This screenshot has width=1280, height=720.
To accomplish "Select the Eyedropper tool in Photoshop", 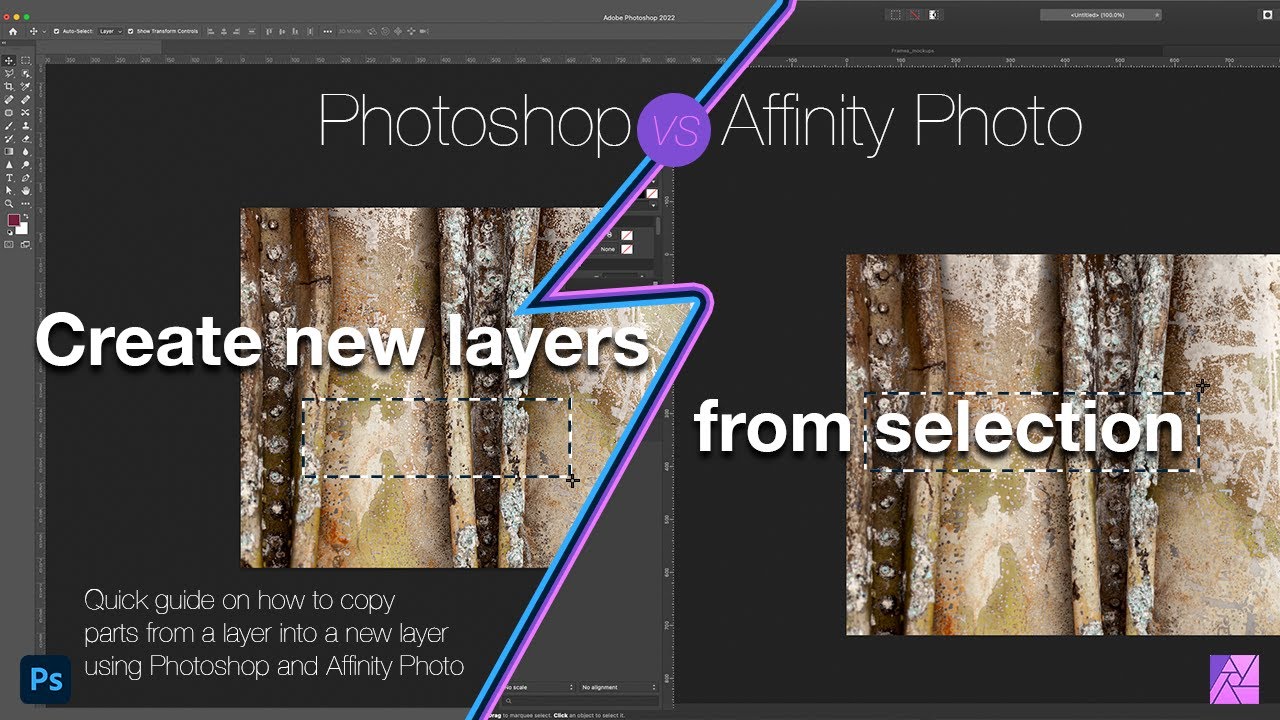I will click(25, 86).
